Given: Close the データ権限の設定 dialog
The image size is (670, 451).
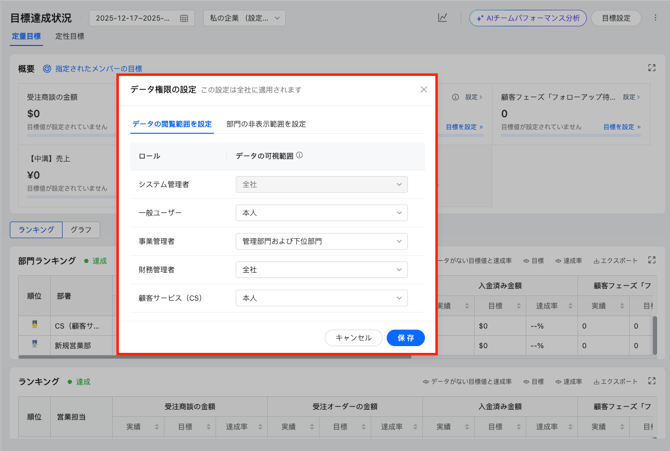Looking at the screenshot, I should click(423, 90).
